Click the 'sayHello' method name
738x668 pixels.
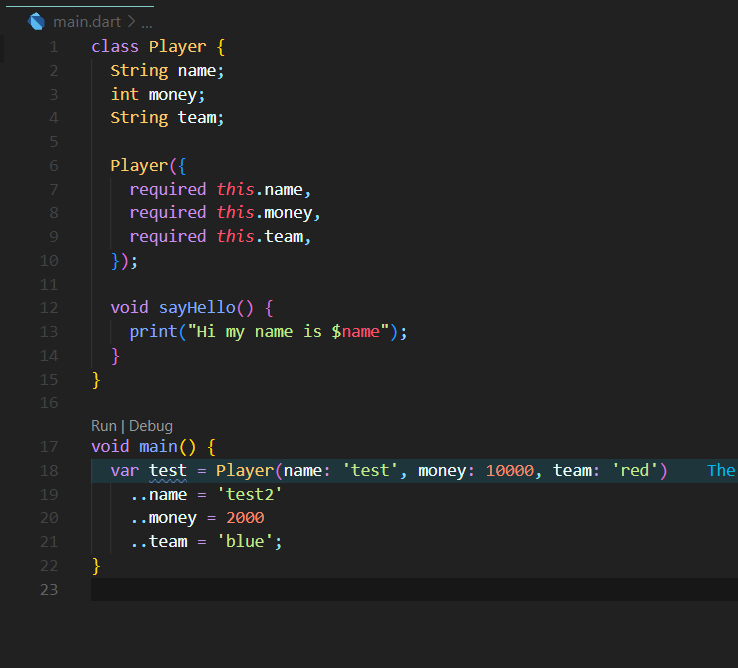point(197,308)
